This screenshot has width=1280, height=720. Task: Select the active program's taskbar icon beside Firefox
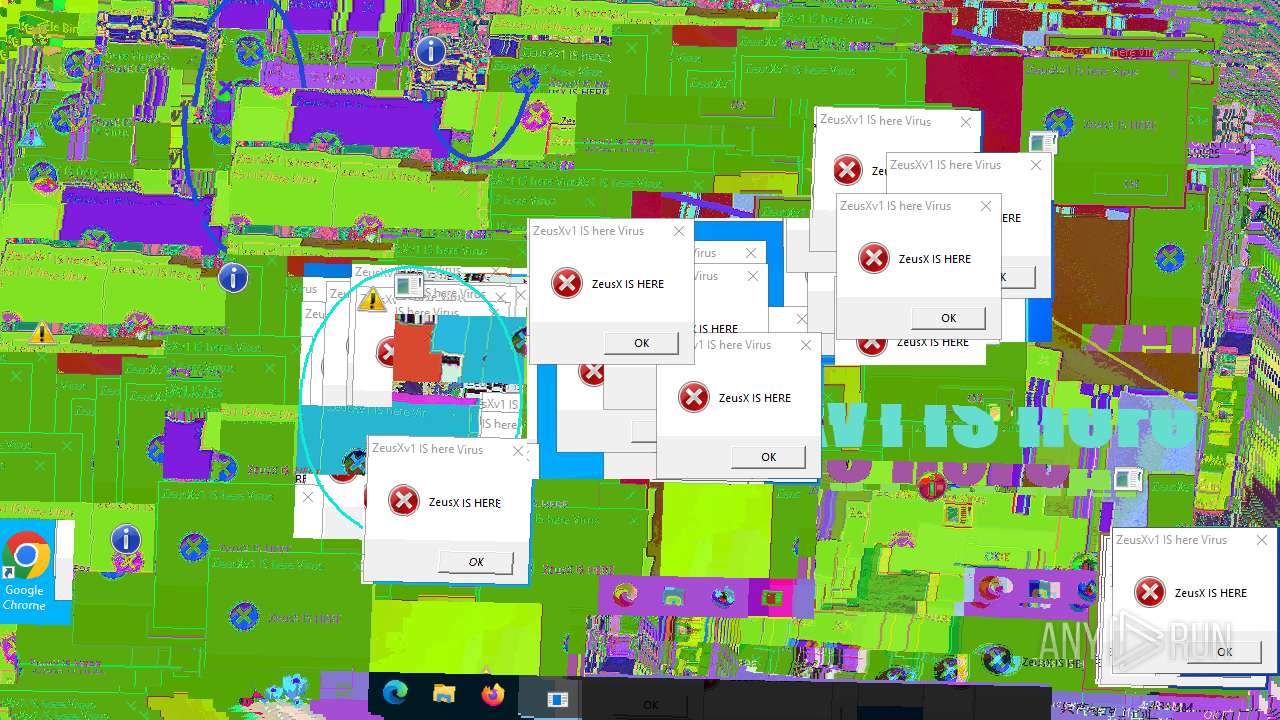click(557, 698)
